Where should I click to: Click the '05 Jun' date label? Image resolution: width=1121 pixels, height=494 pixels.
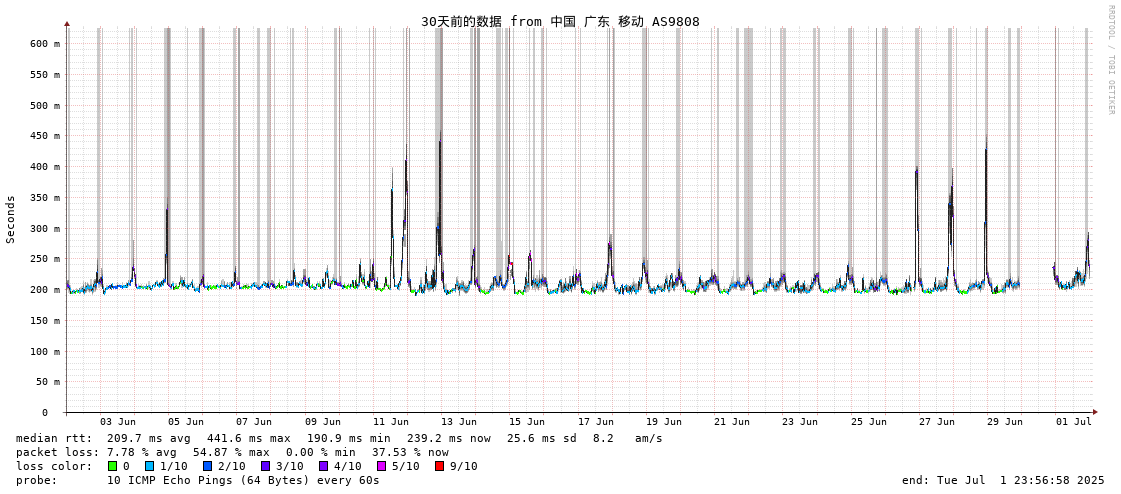click(x=186, y=422)
